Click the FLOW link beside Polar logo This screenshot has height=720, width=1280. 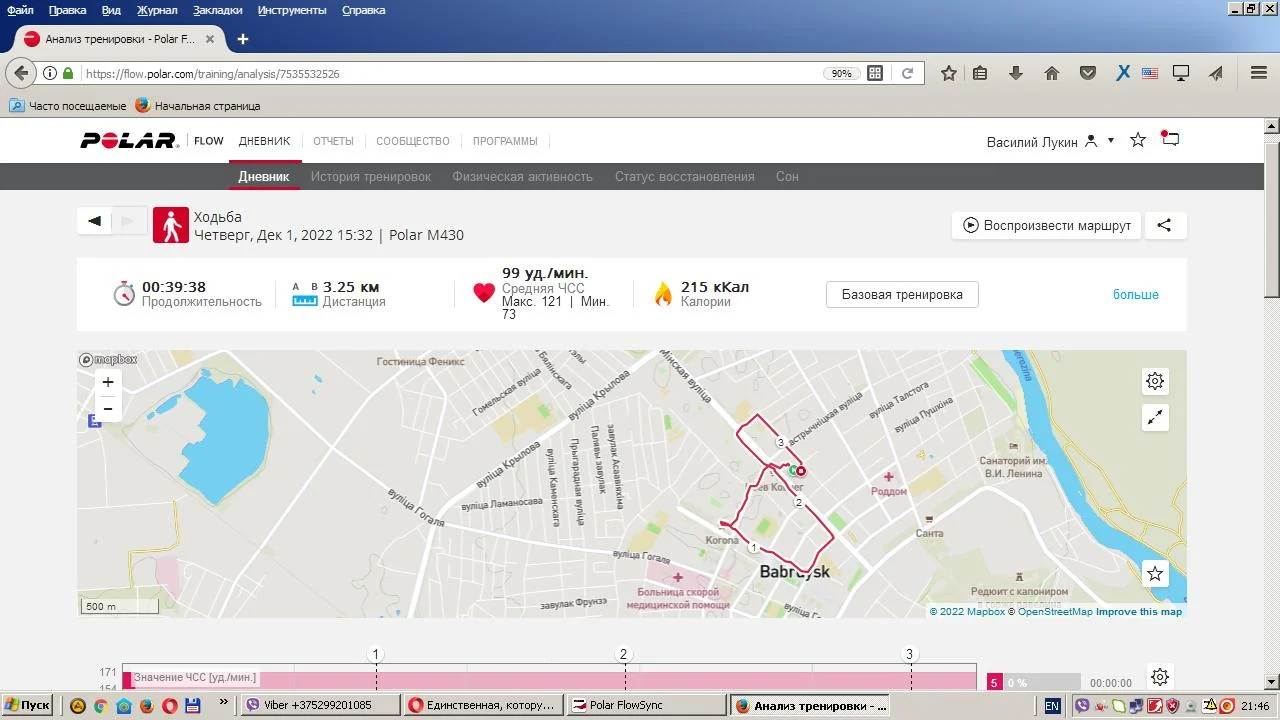click(209, 141)
